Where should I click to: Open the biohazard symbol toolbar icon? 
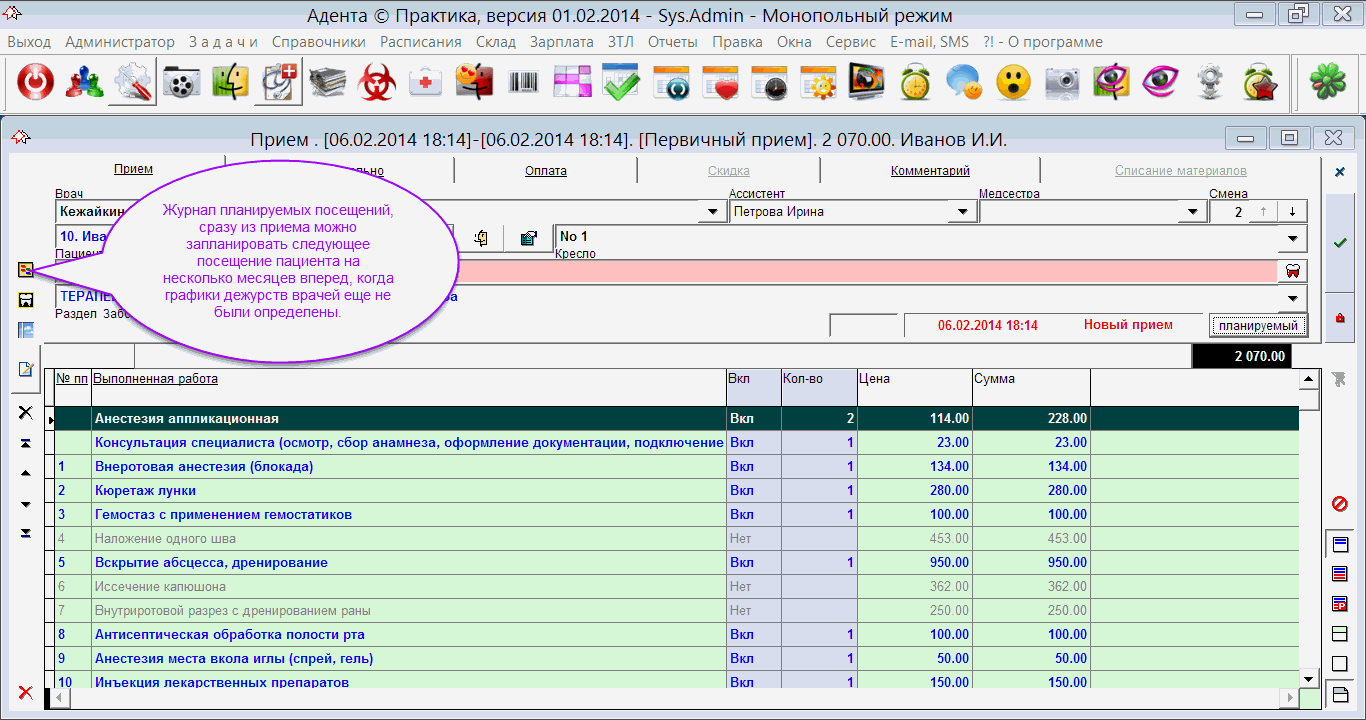tap(377, 83)
